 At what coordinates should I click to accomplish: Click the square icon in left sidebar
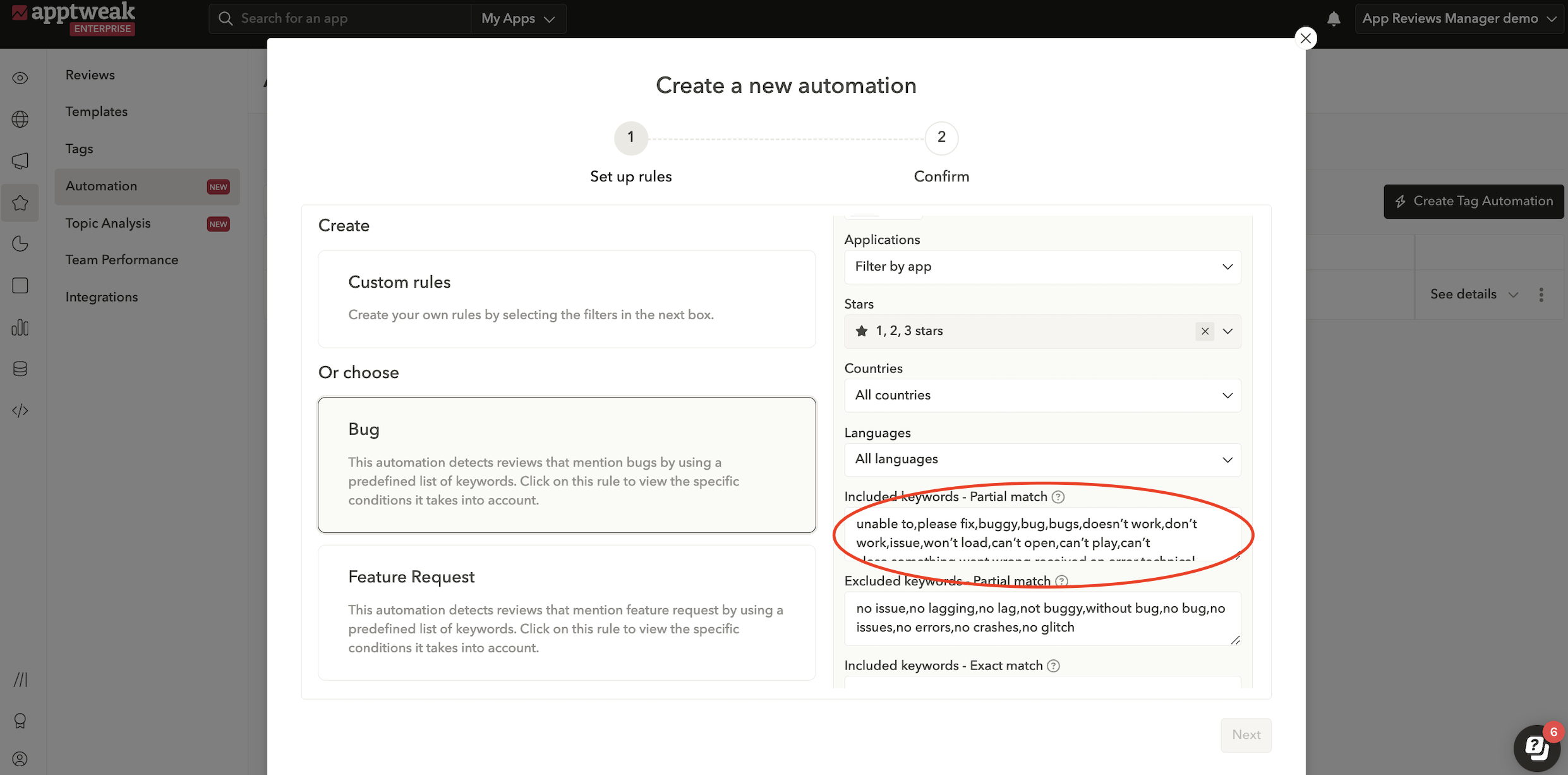[20, 286]
